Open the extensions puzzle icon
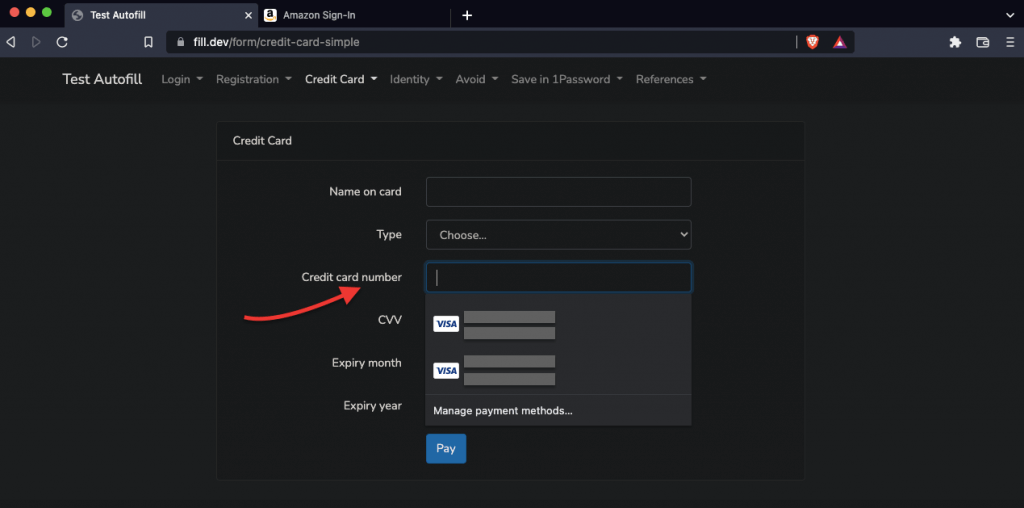 click(x=955, y=42)
